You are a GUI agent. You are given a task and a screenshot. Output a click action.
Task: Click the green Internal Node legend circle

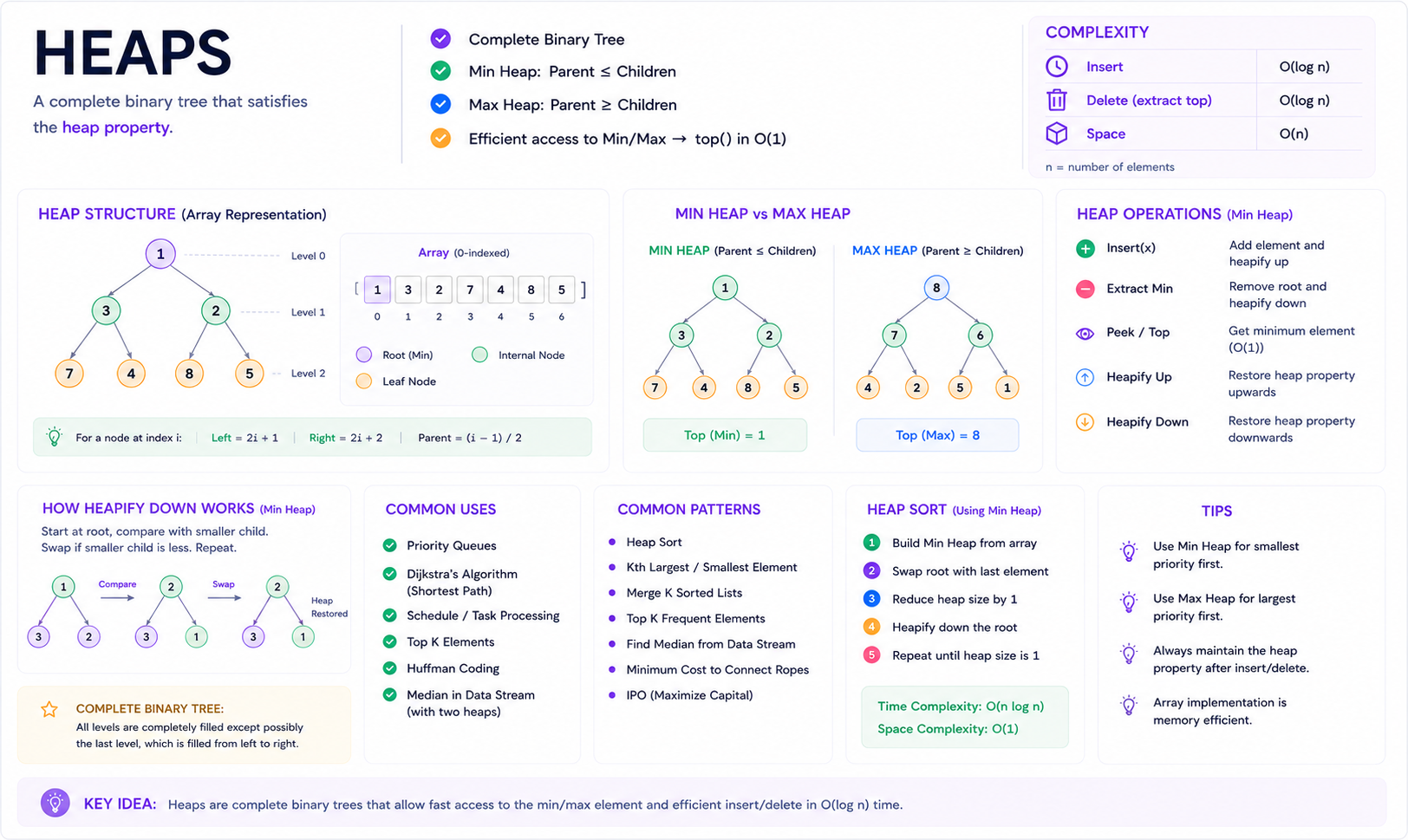479,355
